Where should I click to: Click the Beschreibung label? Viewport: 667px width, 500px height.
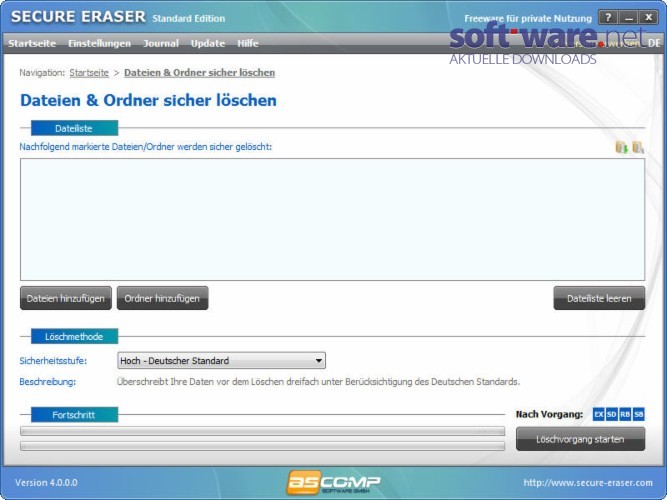click(x=48, y=382)
